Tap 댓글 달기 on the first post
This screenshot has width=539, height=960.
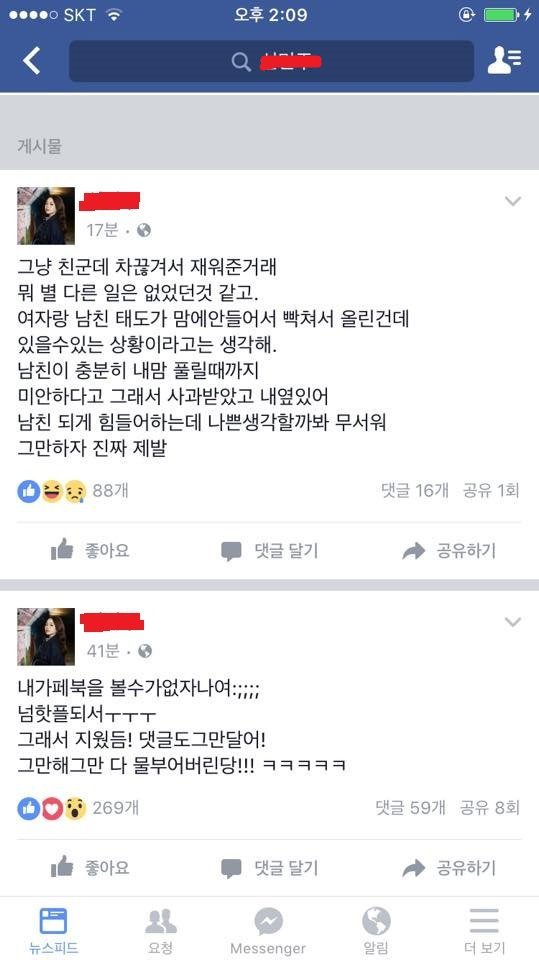click(x=270, y=550)
